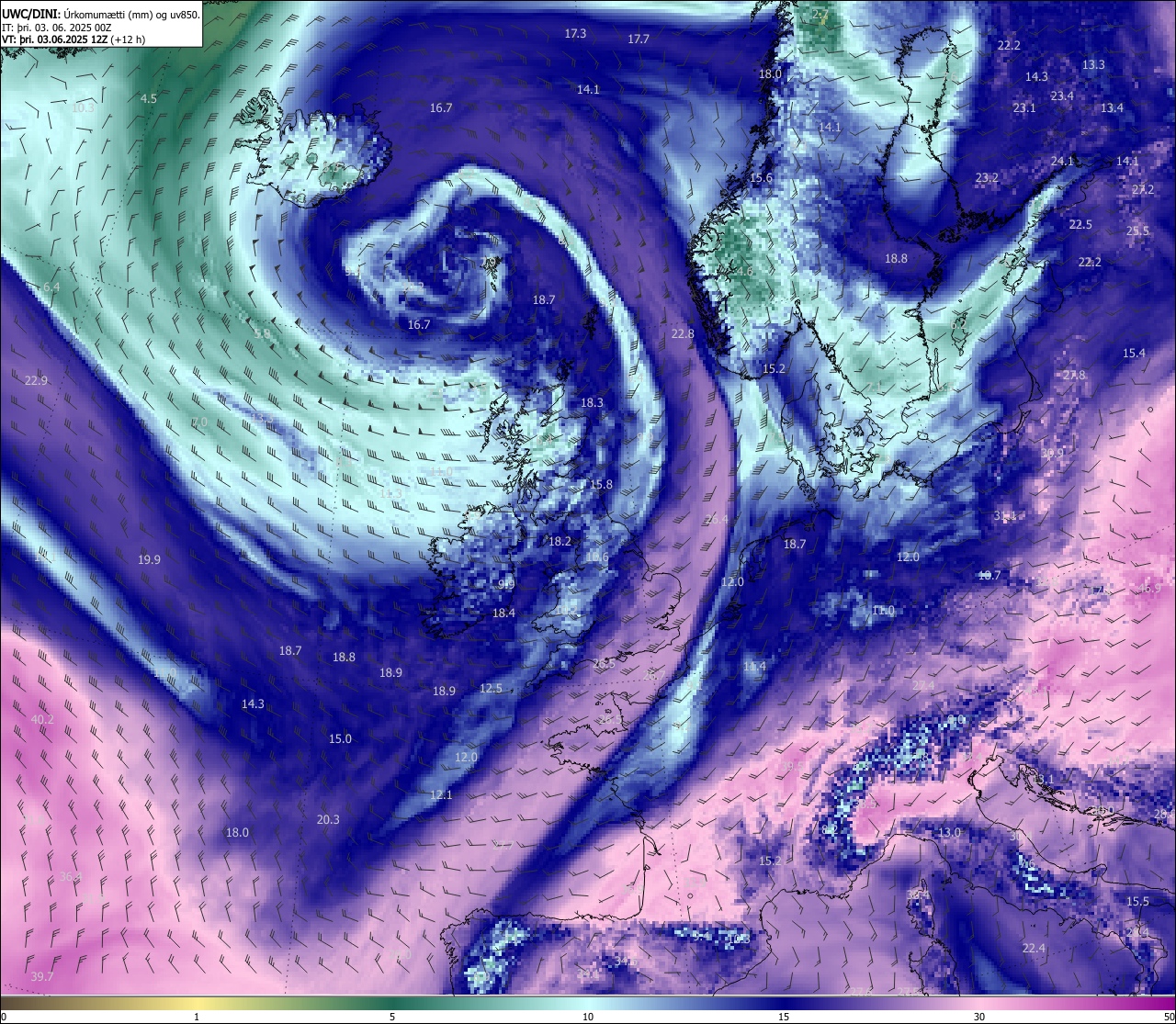Click the 10.7 value label
This screenshot has width=1176, height=1024.
point(989,576)
